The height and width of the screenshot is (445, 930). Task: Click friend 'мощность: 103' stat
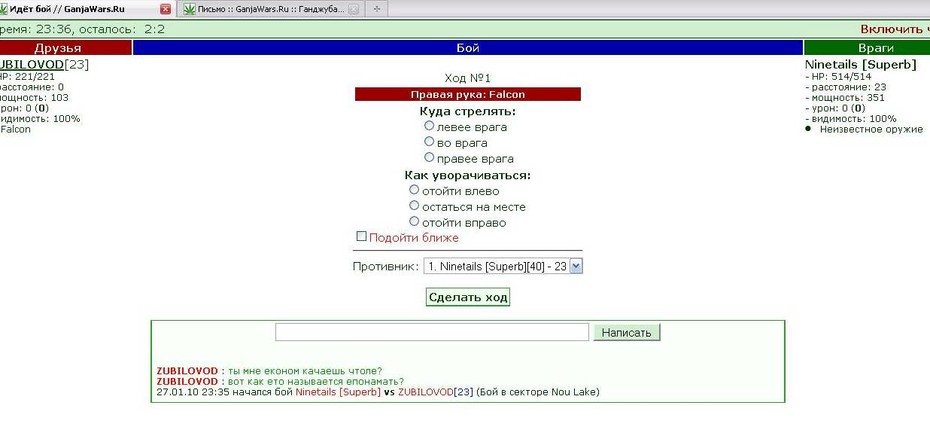(x=34, y=98)
